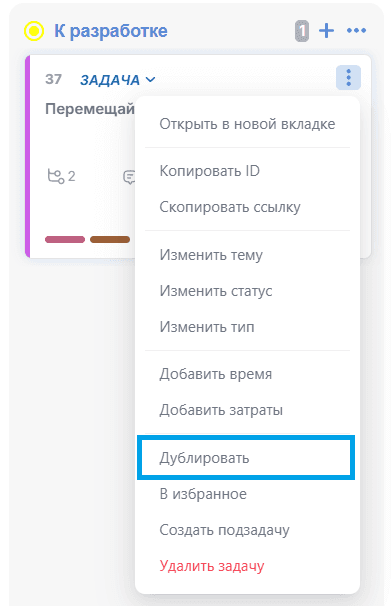Click the plus icon in К разработке column
Image resolution: width=391 pixels, height=606 pixels.
tap(326, 31)
